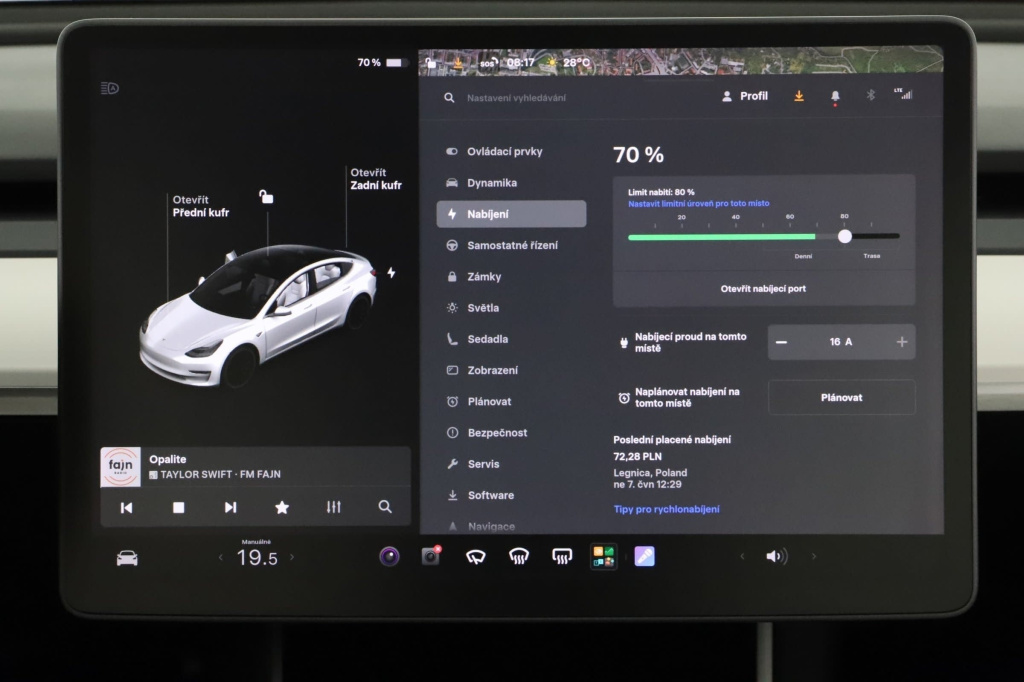Image resolution: width=1024 pixels, height=682 pixels.
Task: Tap the 72,28 PLN charging cost
Action: click(x=637, y=457)
